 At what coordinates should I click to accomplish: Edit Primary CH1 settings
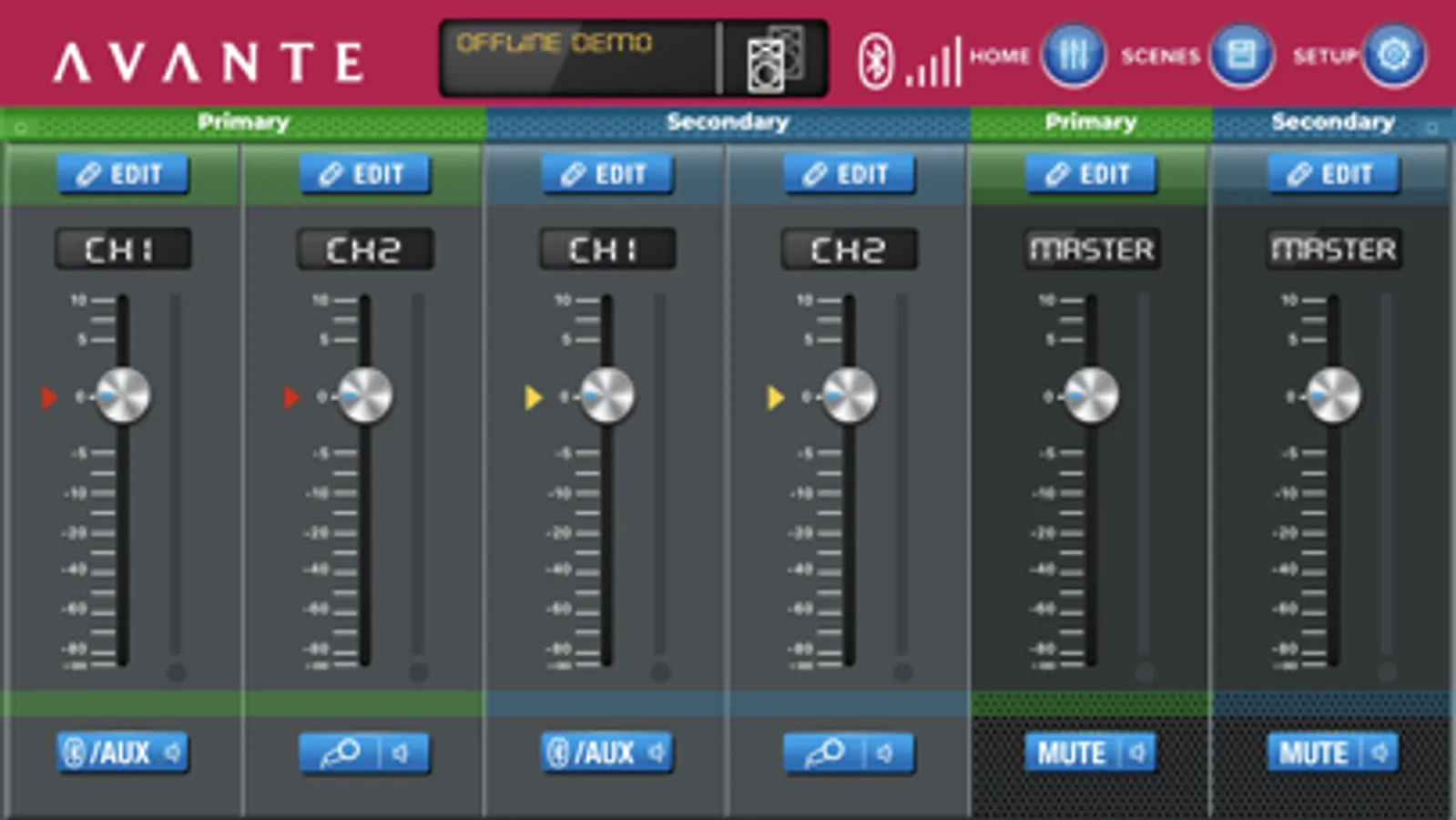[123, 174]
